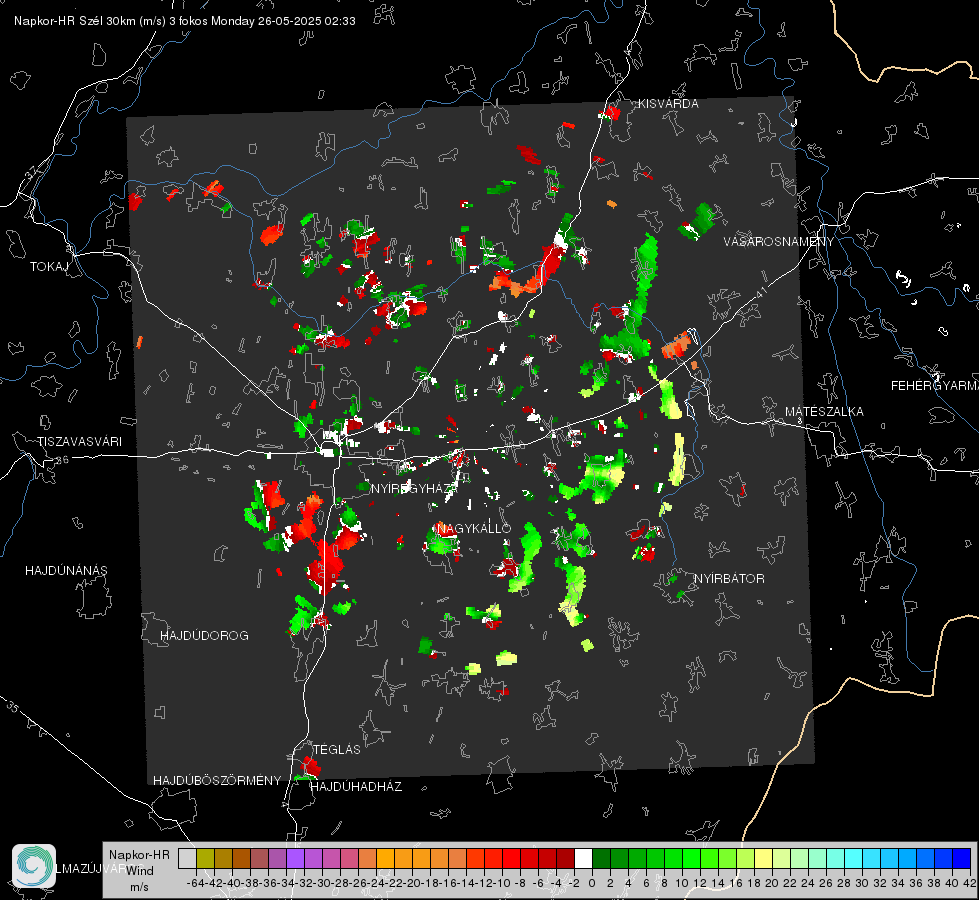Click the NAGYKÁLLÓ town label

click(474, 528)
